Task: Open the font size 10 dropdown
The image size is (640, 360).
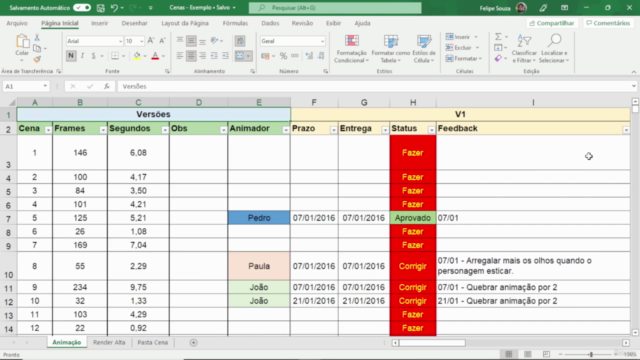Action: (141, 41)
